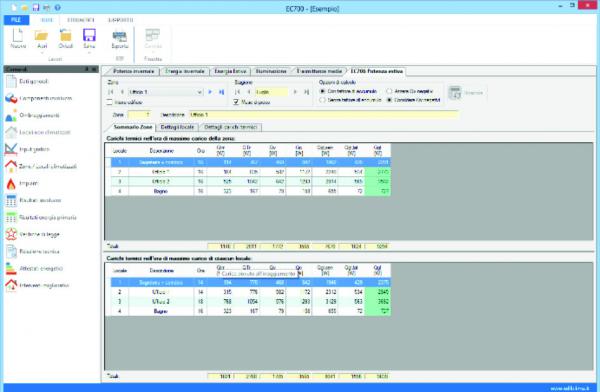
Task: Open Input grafico in the sidebar
Action: click(x=27, y=149)
